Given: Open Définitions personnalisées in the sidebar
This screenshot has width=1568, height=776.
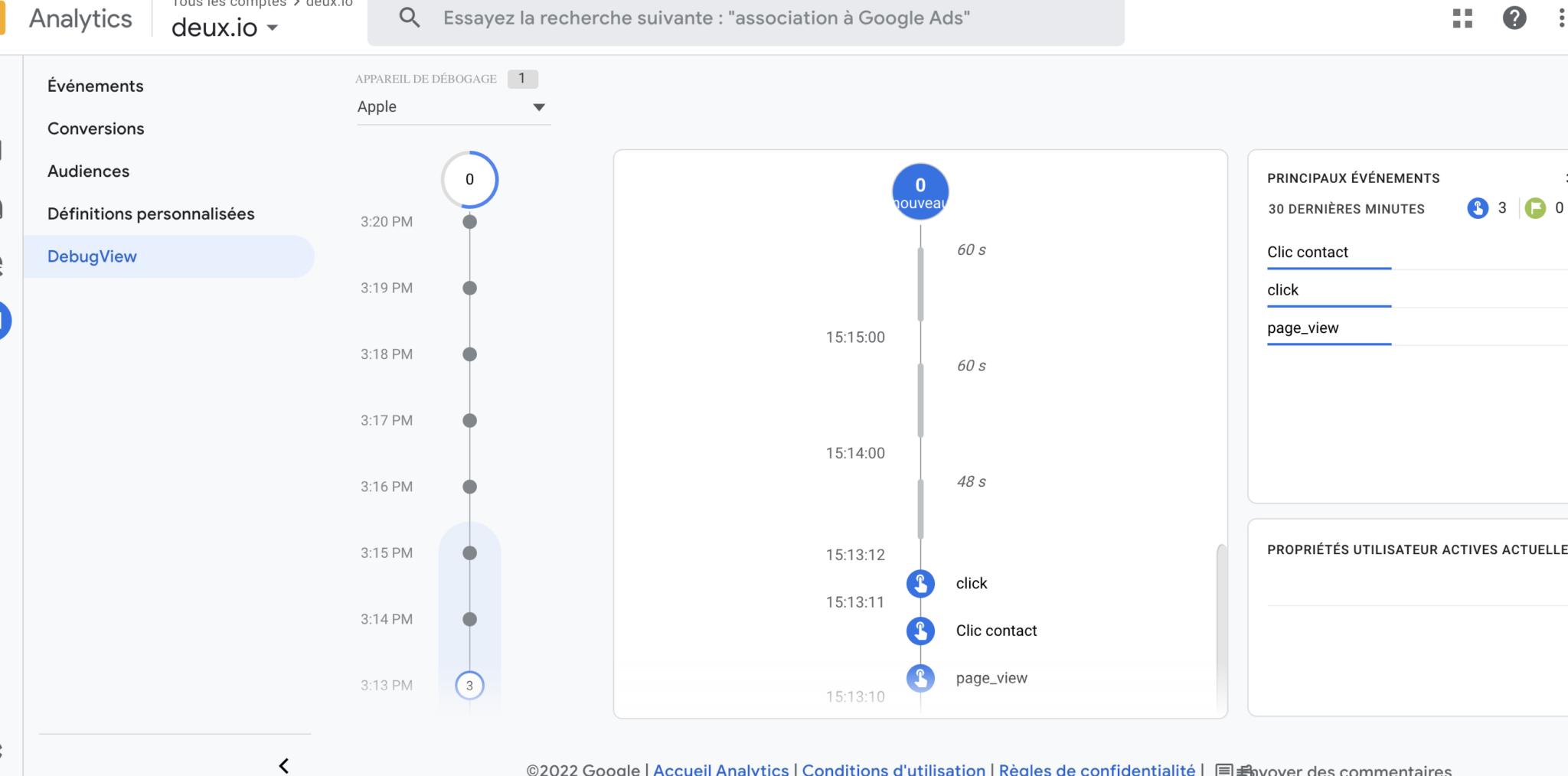Looking at the screenshot, I should 151,214.
